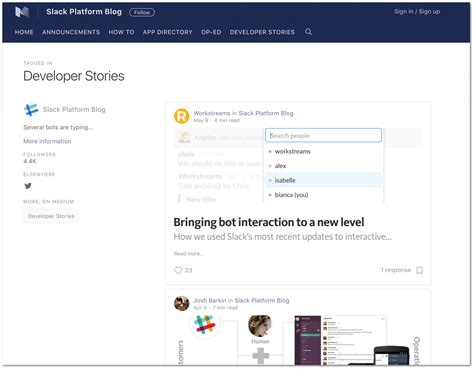The image size is (474, 369).
Task: Open the Medium logo in header
Action: pyautogui.click(x=22, y=12)
